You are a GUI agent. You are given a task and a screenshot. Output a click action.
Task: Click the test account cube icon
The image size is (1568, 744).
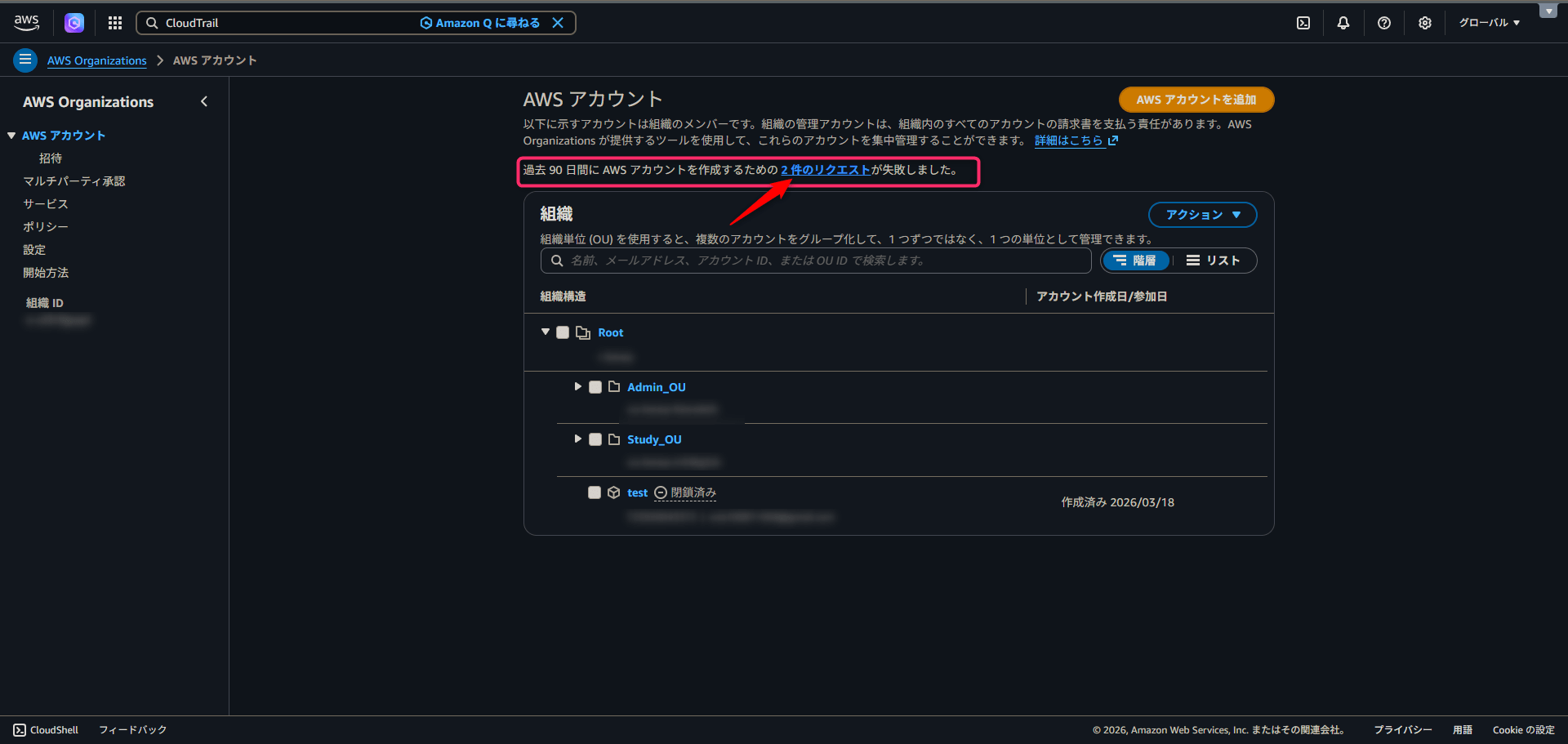click(614, 492)
